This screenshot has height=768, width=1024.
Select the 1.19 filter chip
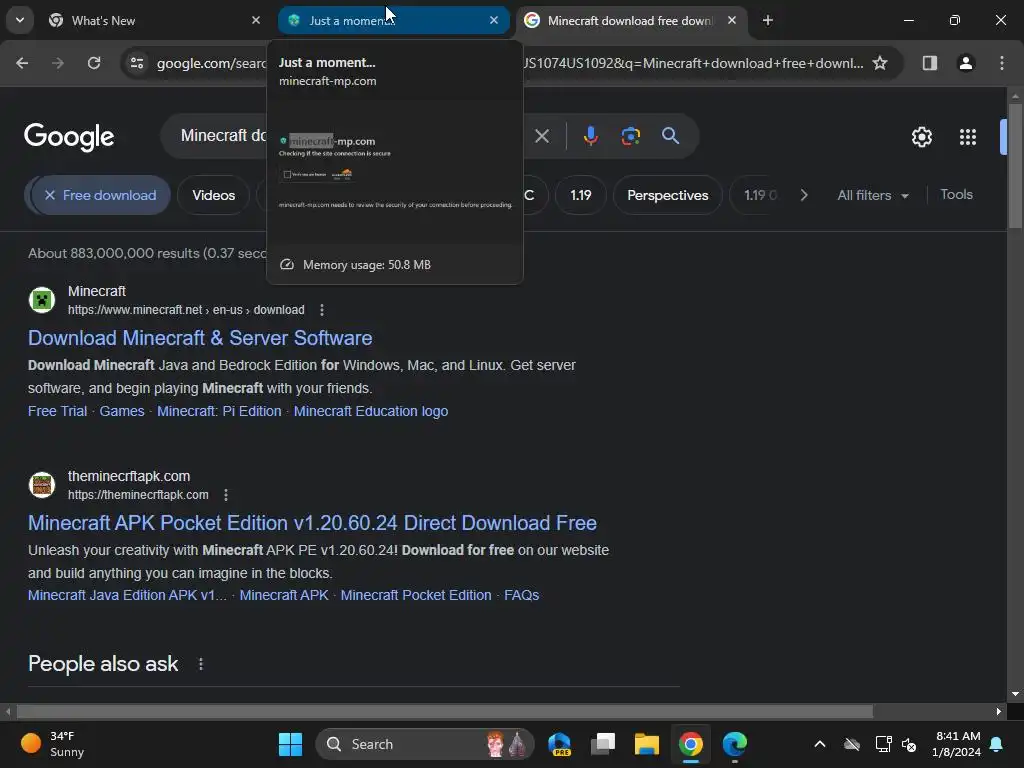pos(581,195)
